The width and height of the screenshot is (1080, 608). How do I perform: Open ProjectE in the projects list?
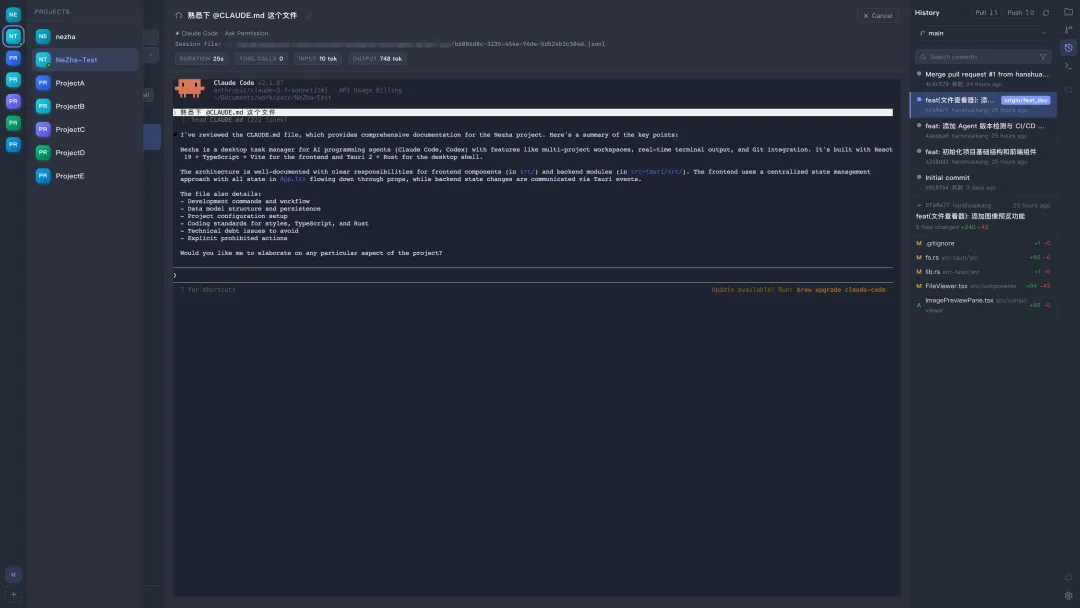(x=85, y=176)
